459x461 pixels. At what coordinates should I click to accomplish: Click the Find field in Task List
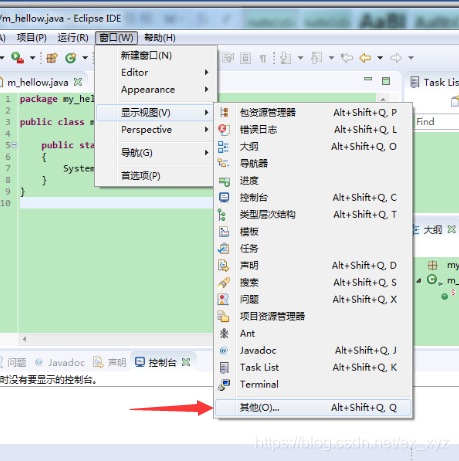[437, 122]
